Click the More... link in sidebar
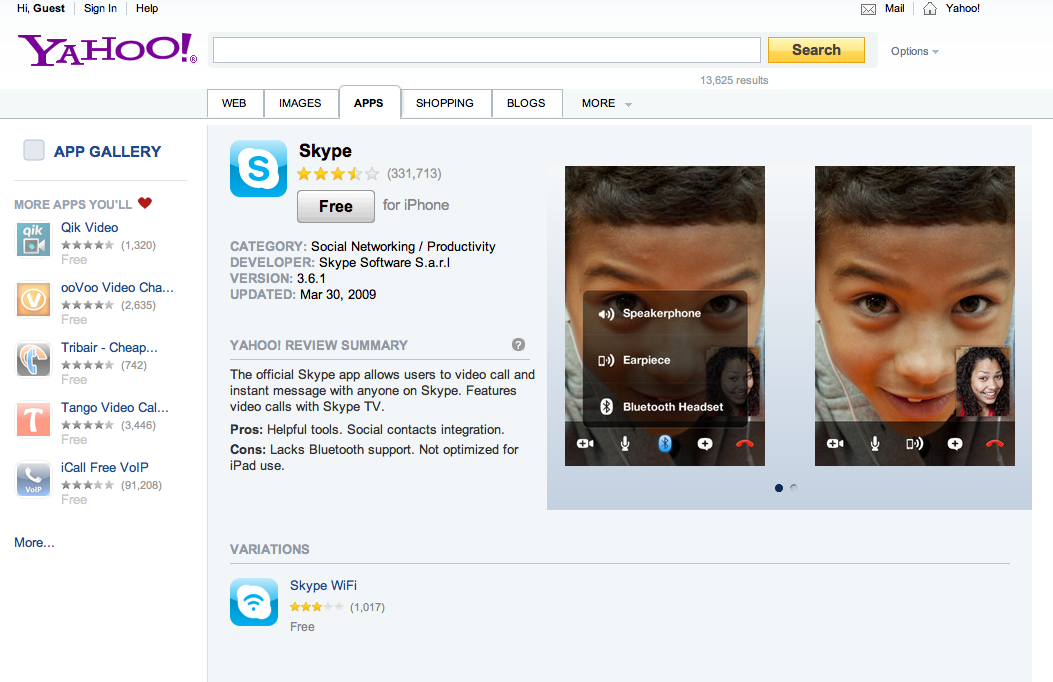Viewport: 1053px width, 682px height. (34, 542)
